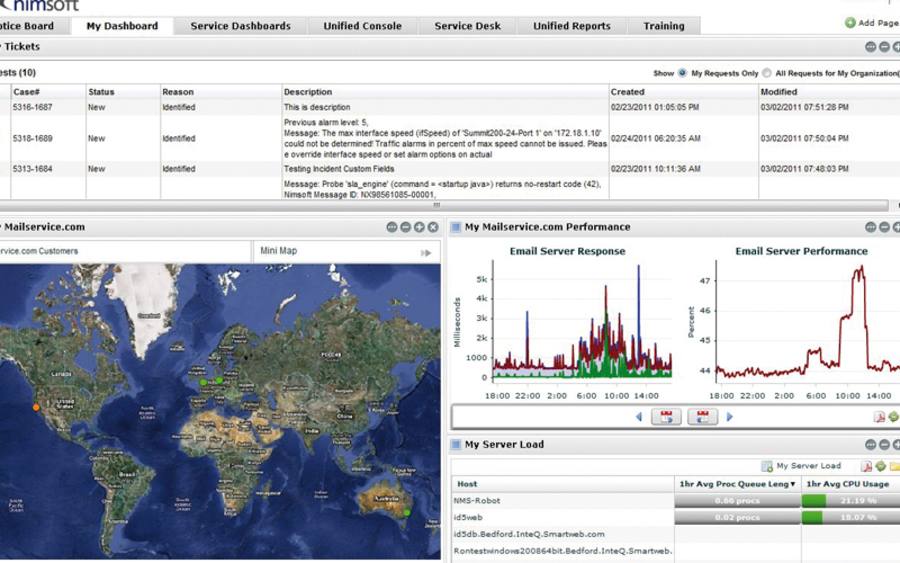Click the left calendar range button under charts
The image size is (900, 563).
pos(666,417)
